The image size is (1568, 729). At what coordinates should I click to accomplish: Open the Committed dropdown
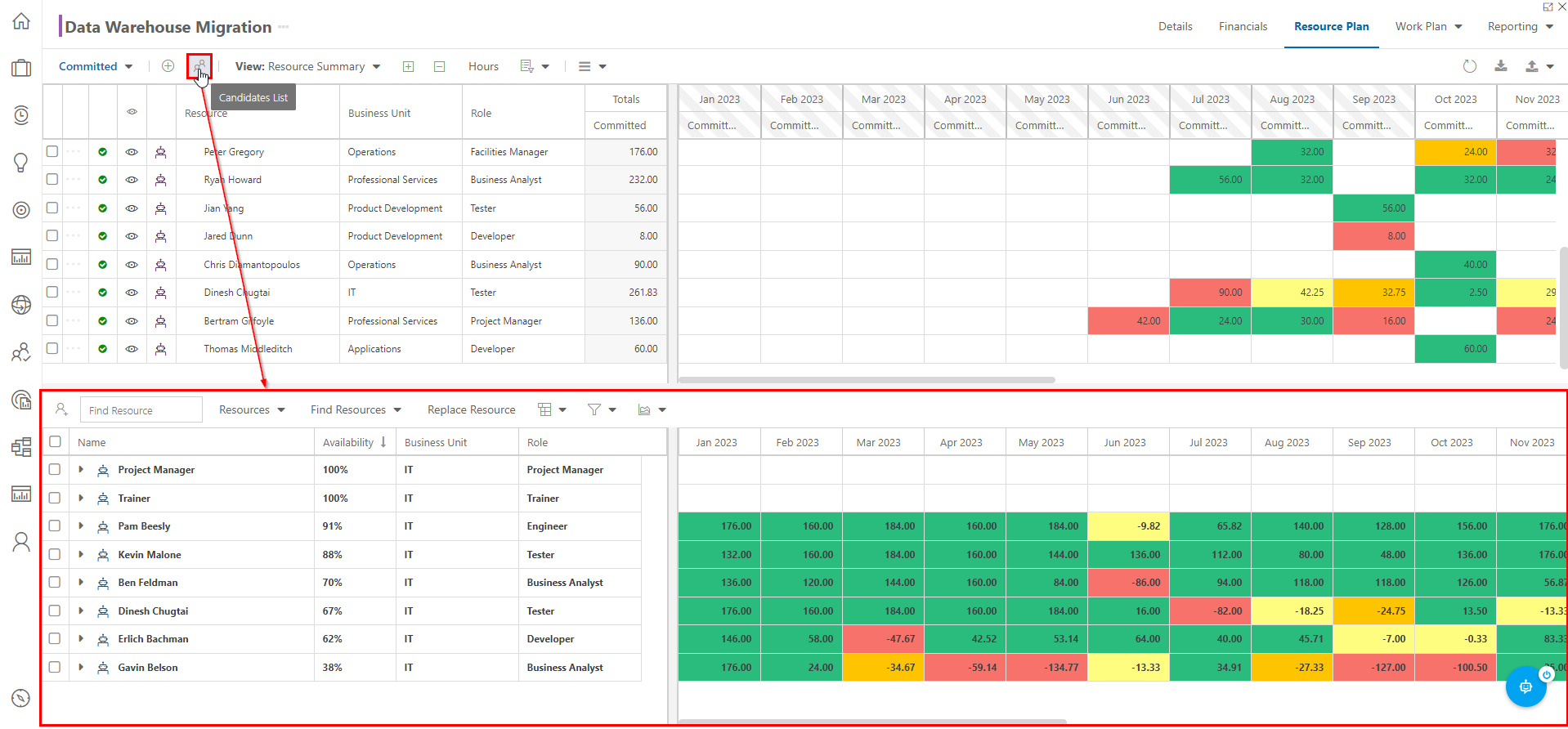tap(96, 66)
